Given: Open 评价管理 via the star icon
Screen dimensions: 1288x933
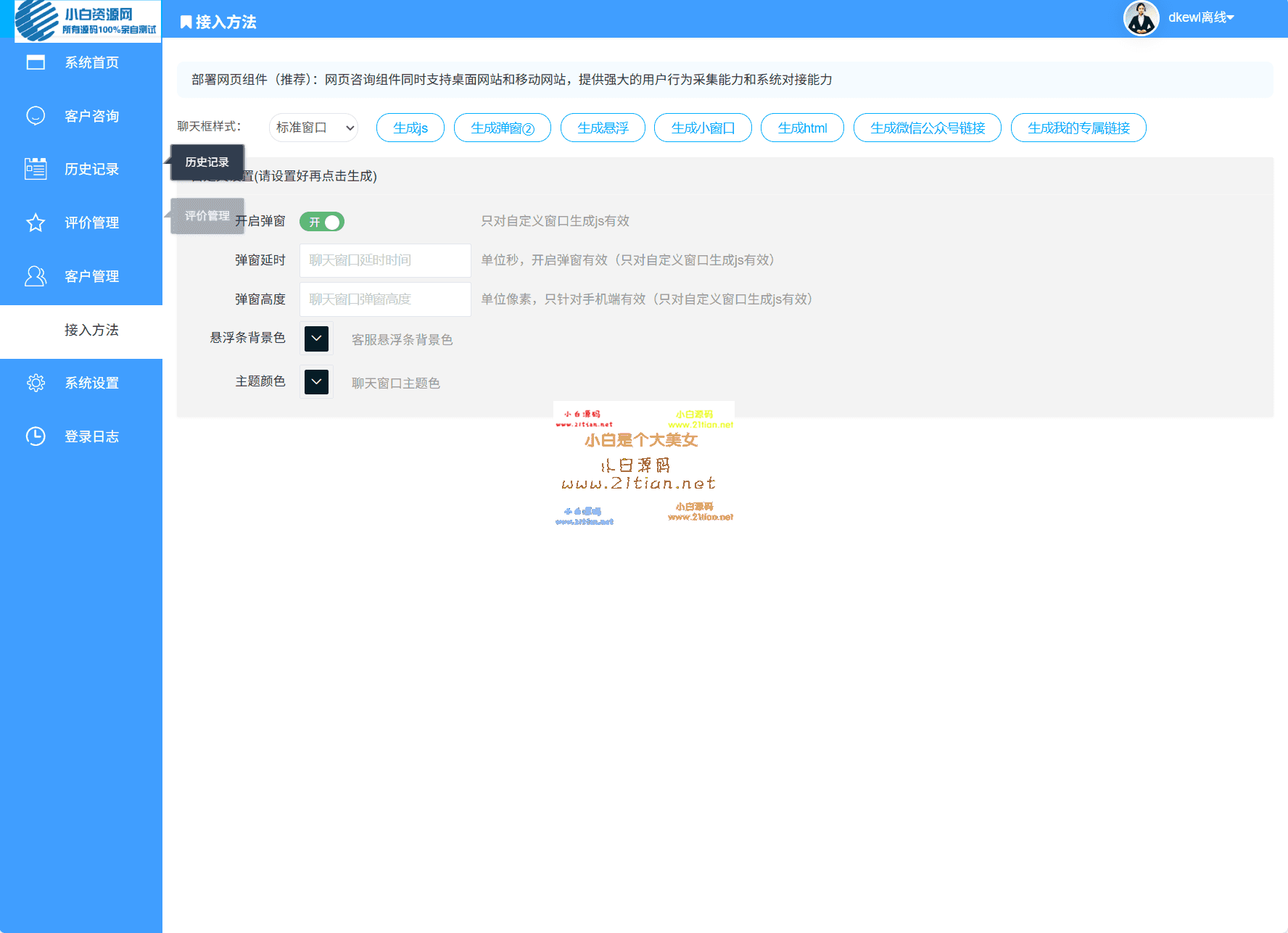Looking at the screenshot, I should click(x=36, y=223).
